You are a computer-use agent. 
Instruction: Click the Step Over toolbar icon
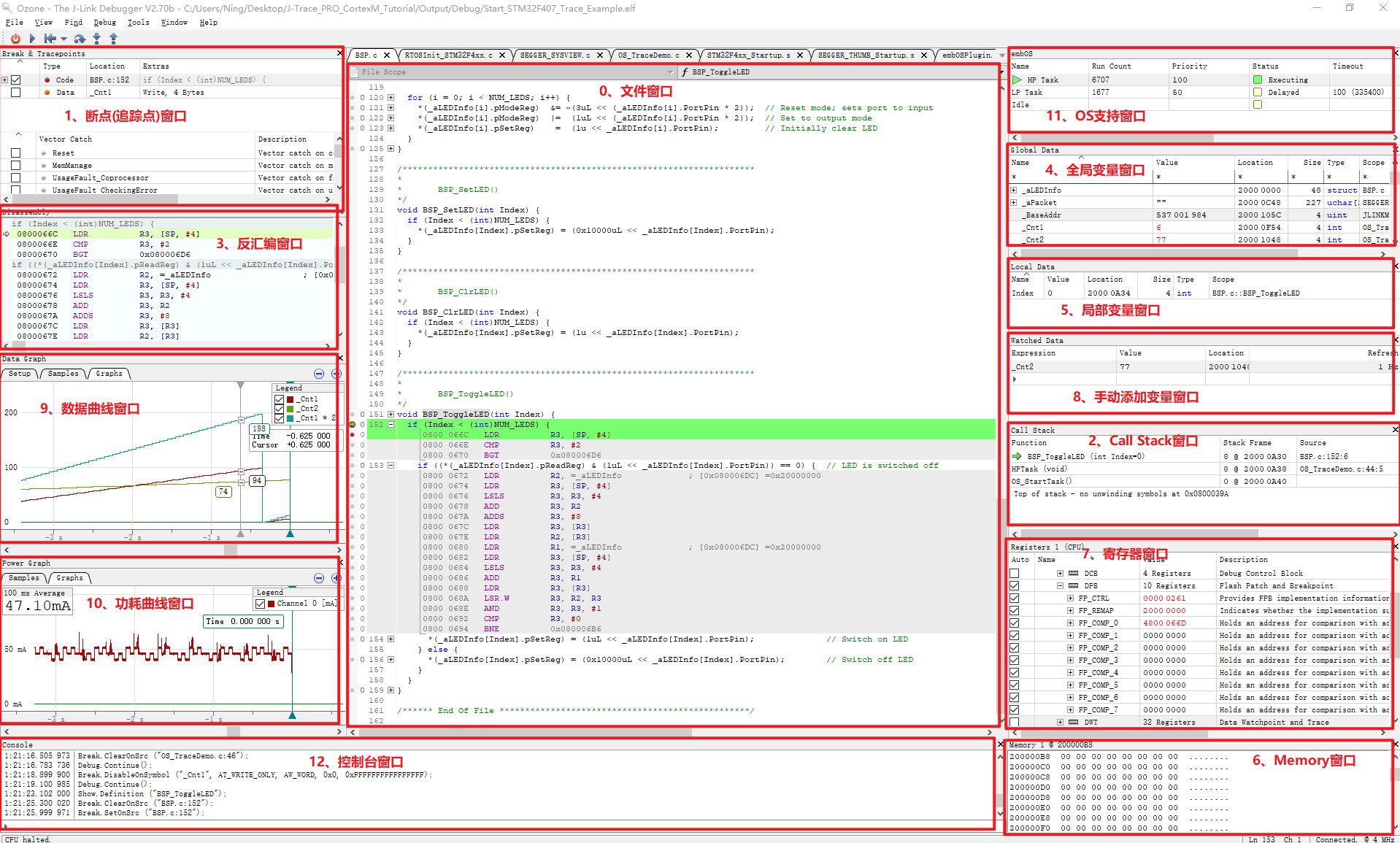click(80, 39)
